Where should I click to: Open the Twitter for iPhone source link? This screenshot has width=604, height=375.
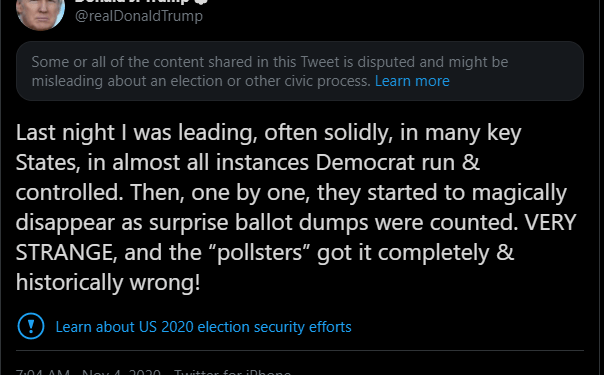pos(232,372)
